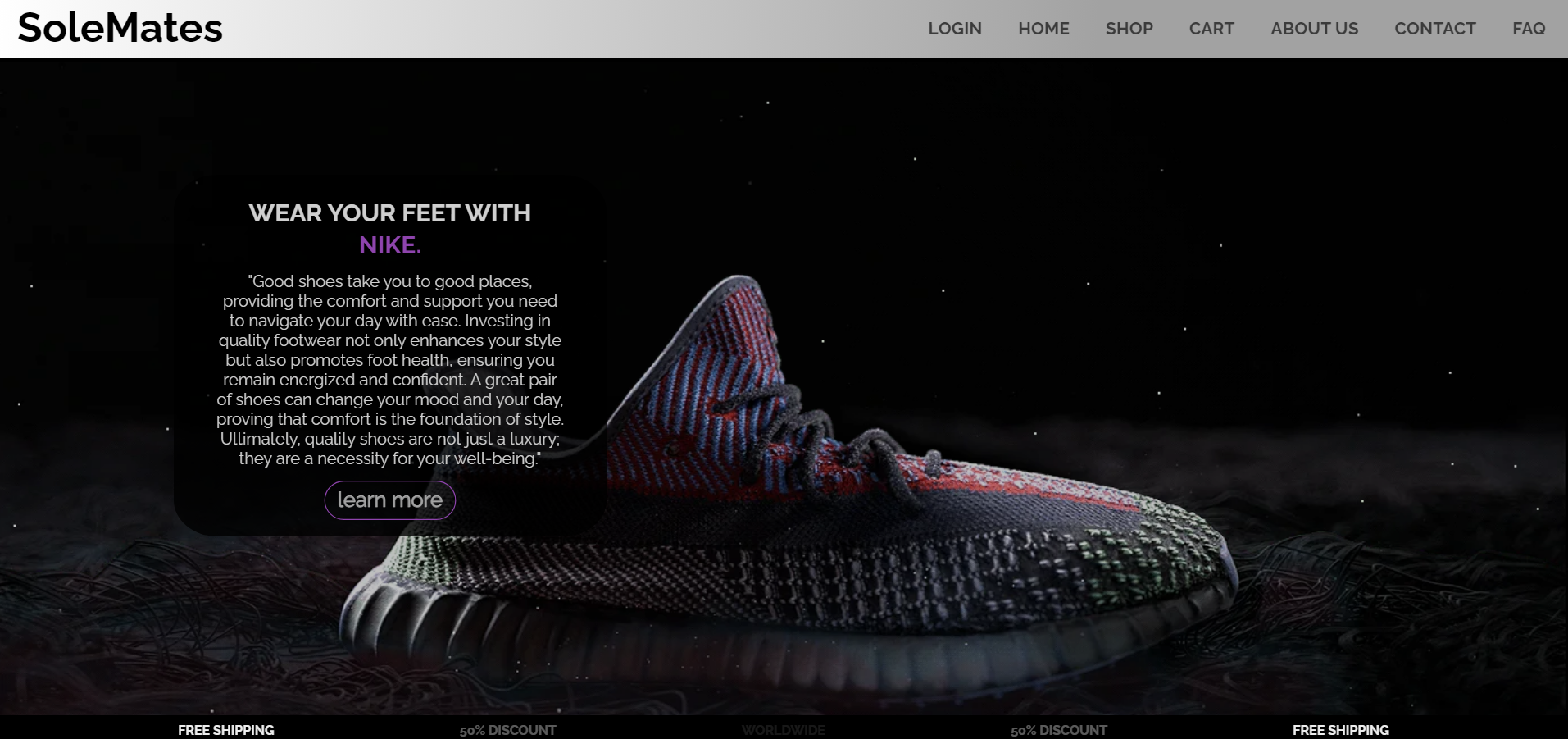Open the CONTACT page link

(x=1434, y=29)
